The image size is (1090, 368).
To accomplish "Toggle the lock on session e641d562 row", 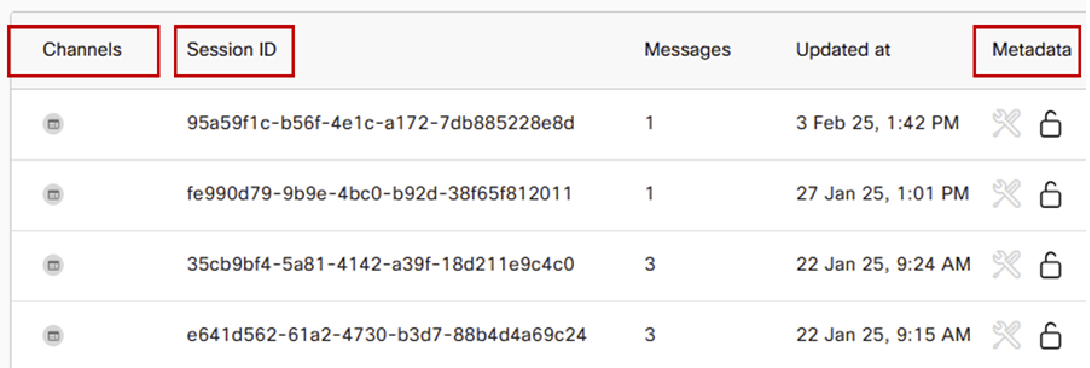I will click(1050, 335).
